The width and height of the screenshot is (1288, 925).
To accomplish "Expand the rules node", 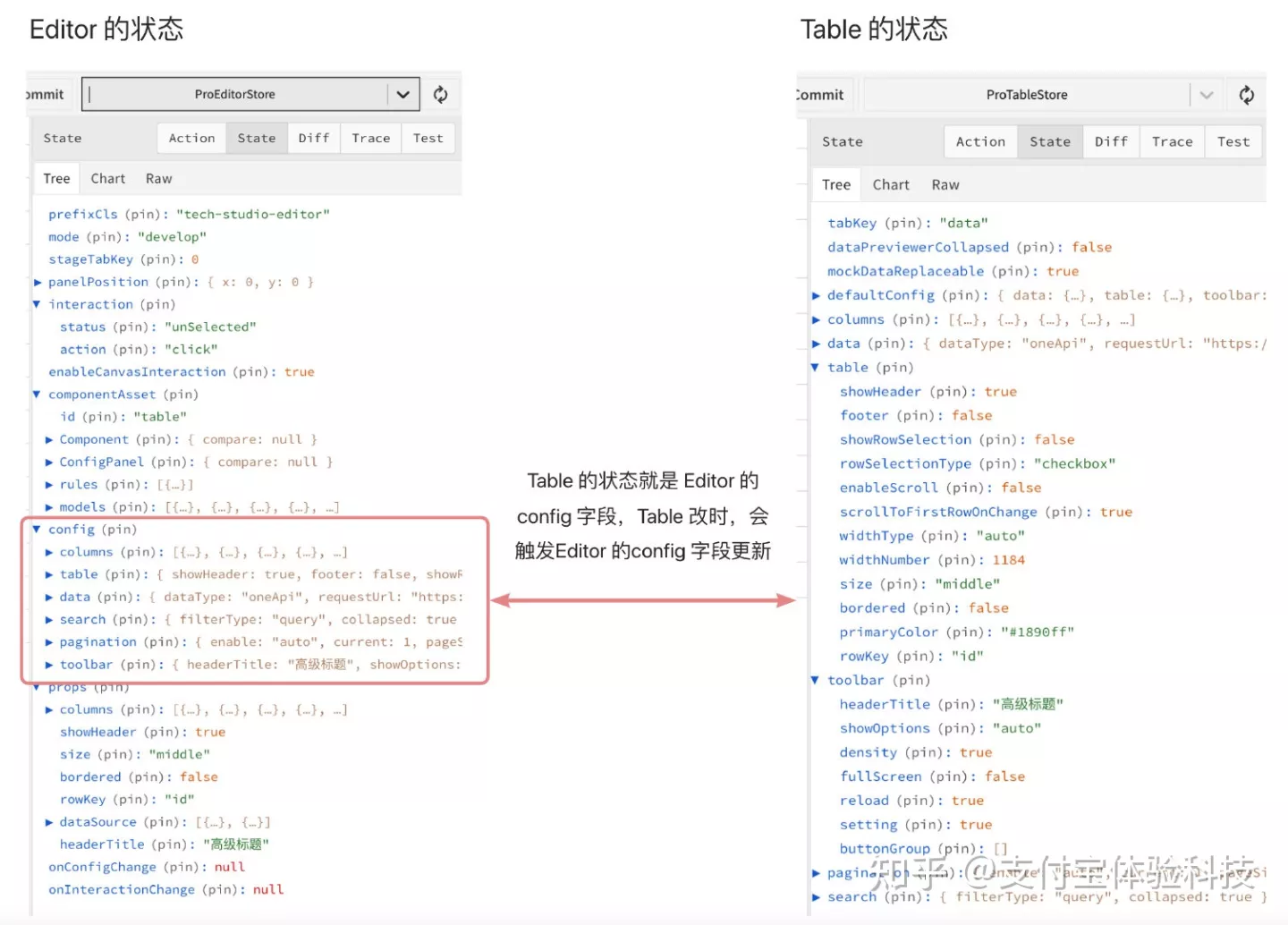I will 49,484.
